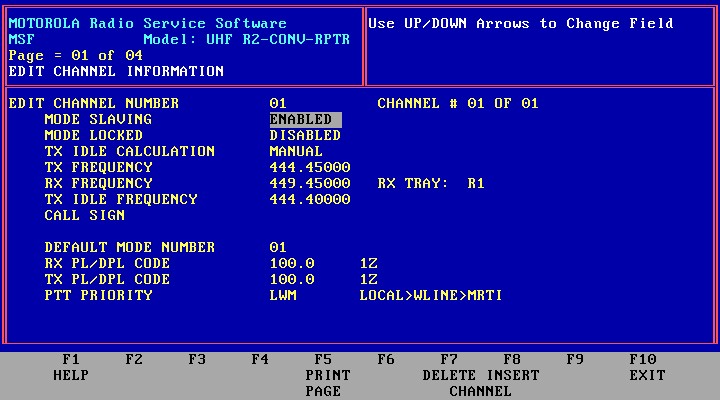Select the DEFAULT MODE NUMBER 01 field
This screenshot has height=400, width=720.
(x=278, y=247)
